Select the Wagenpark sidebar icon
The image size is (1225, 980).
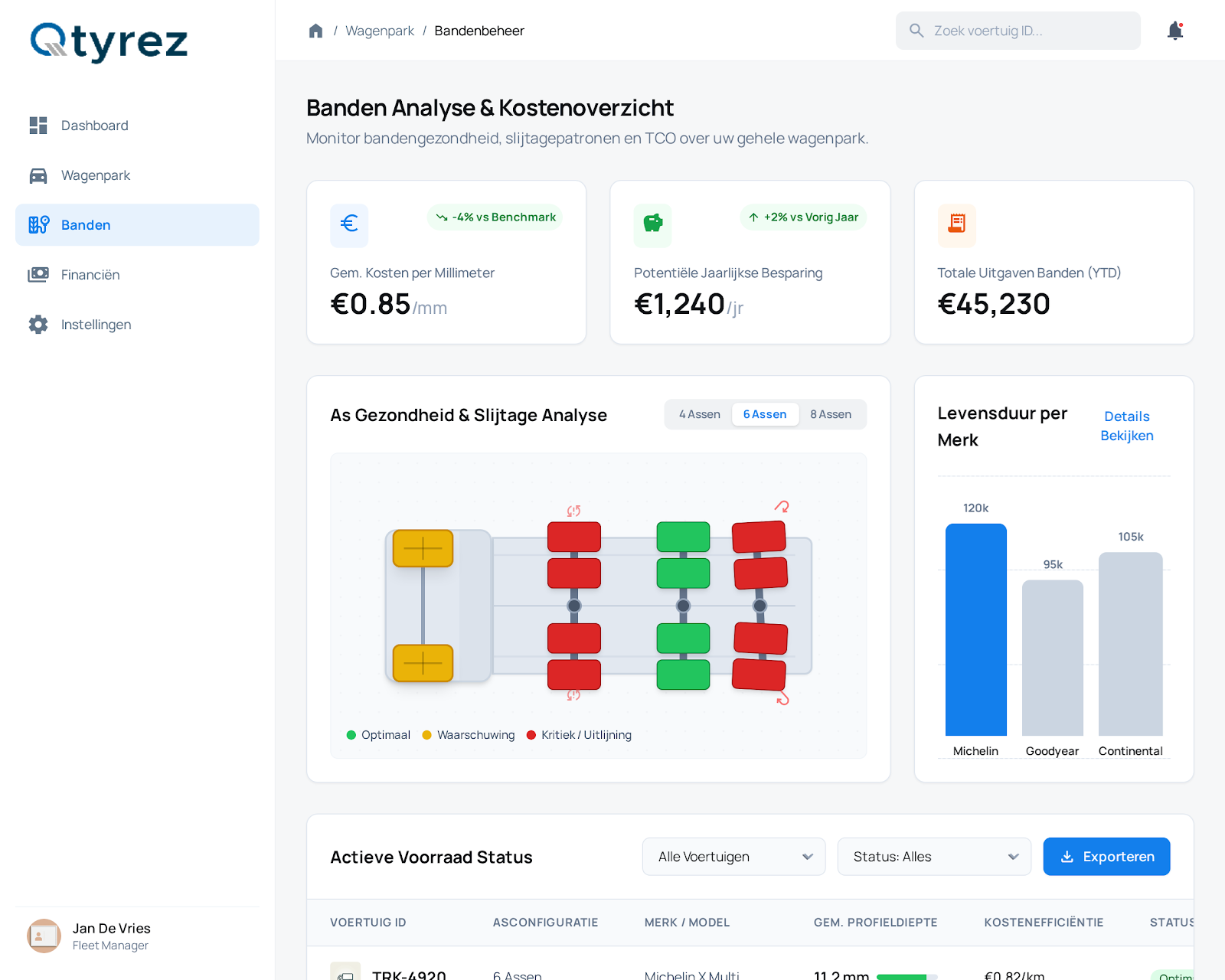coord(38,175)
